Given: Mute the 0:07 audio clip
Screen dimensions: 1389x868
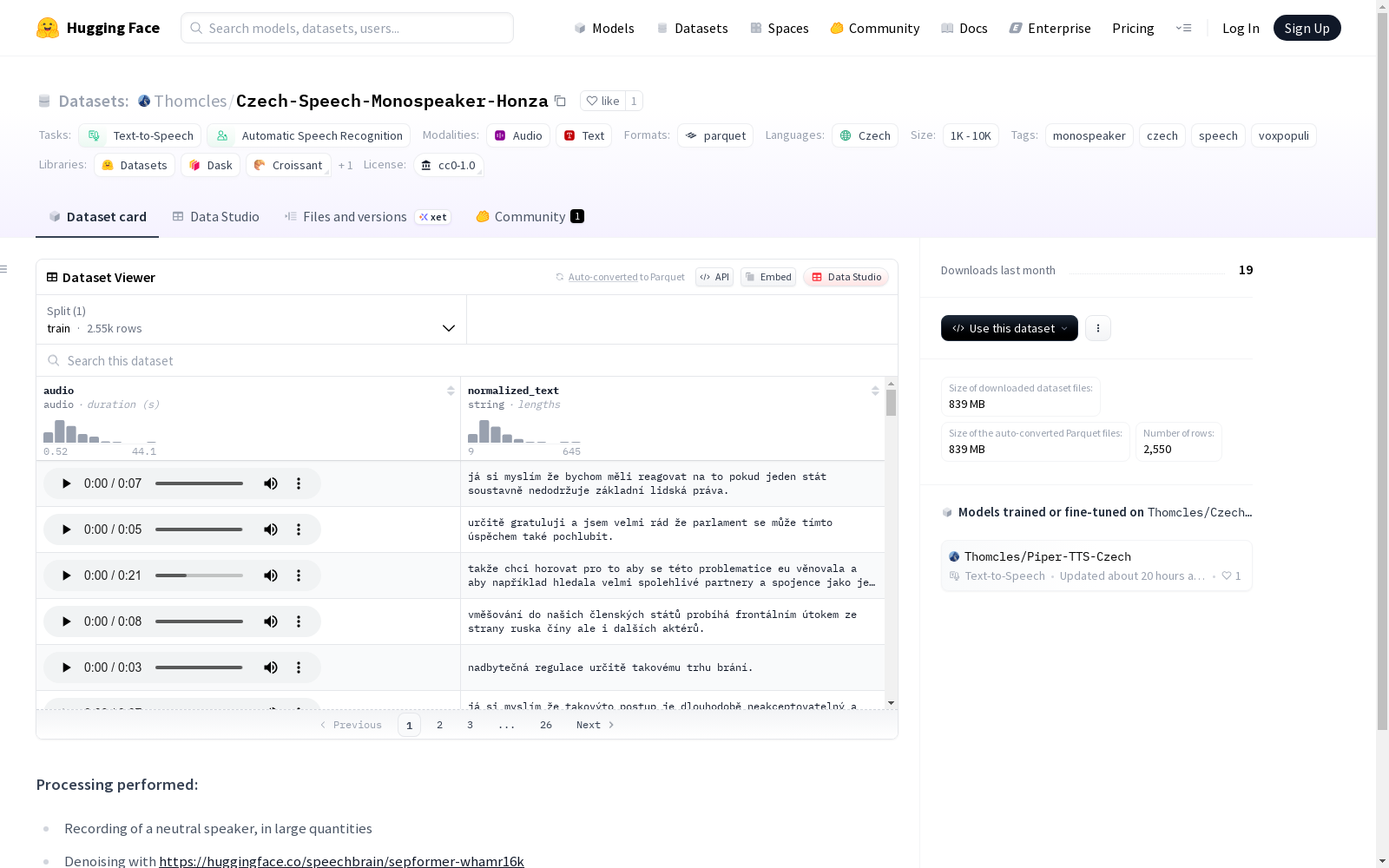Looking at the screenshot, I should 271,483.
